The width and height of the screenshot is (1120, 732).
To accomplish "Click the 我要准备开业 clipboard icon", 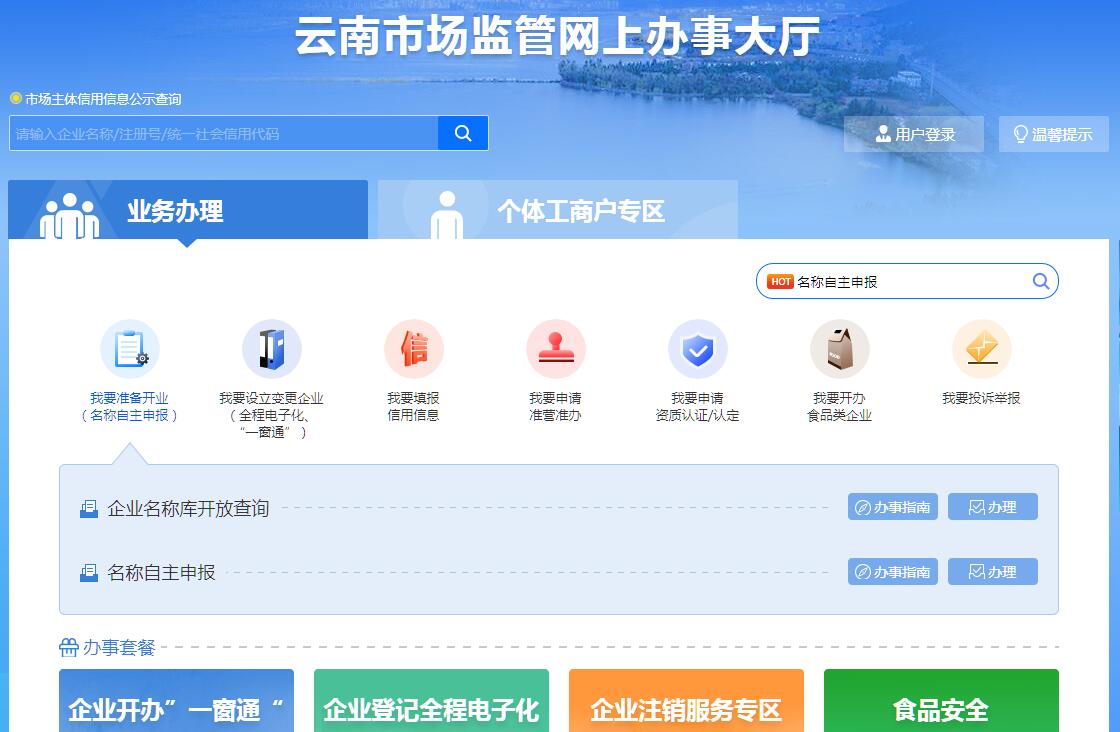I will pos(129,349).
